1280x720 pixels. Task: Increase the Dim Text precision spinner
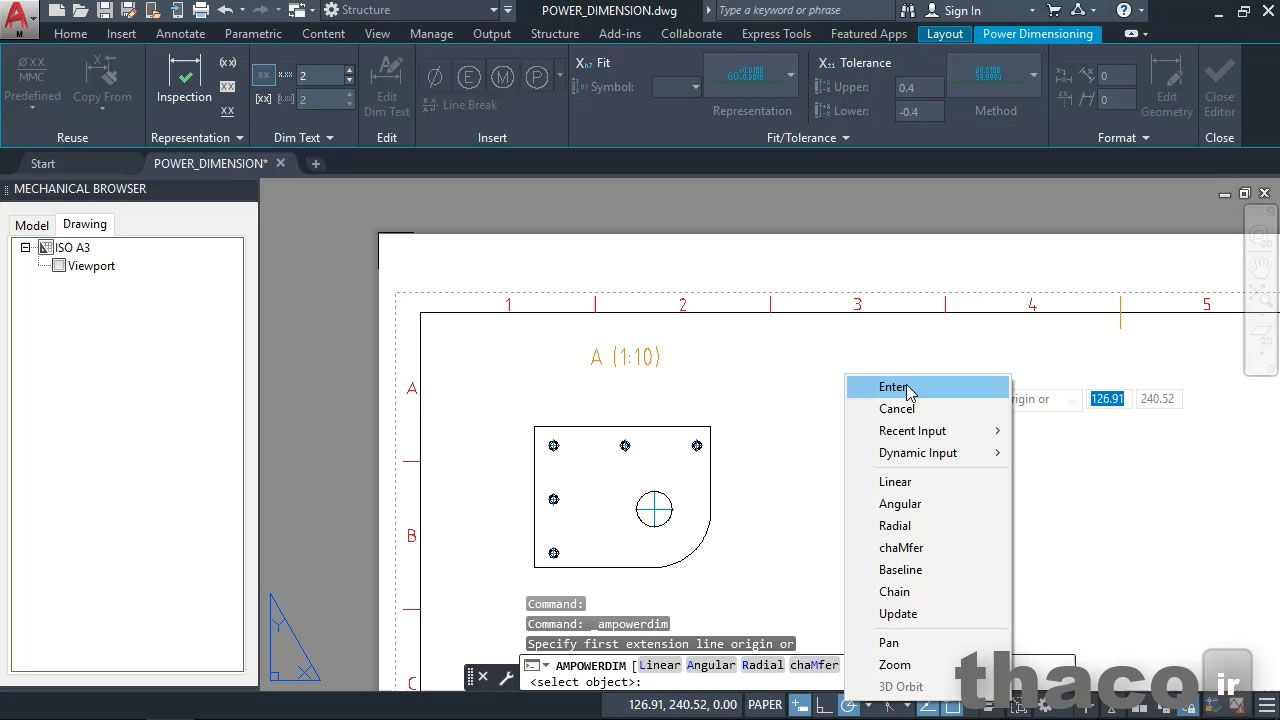(349, 71)
